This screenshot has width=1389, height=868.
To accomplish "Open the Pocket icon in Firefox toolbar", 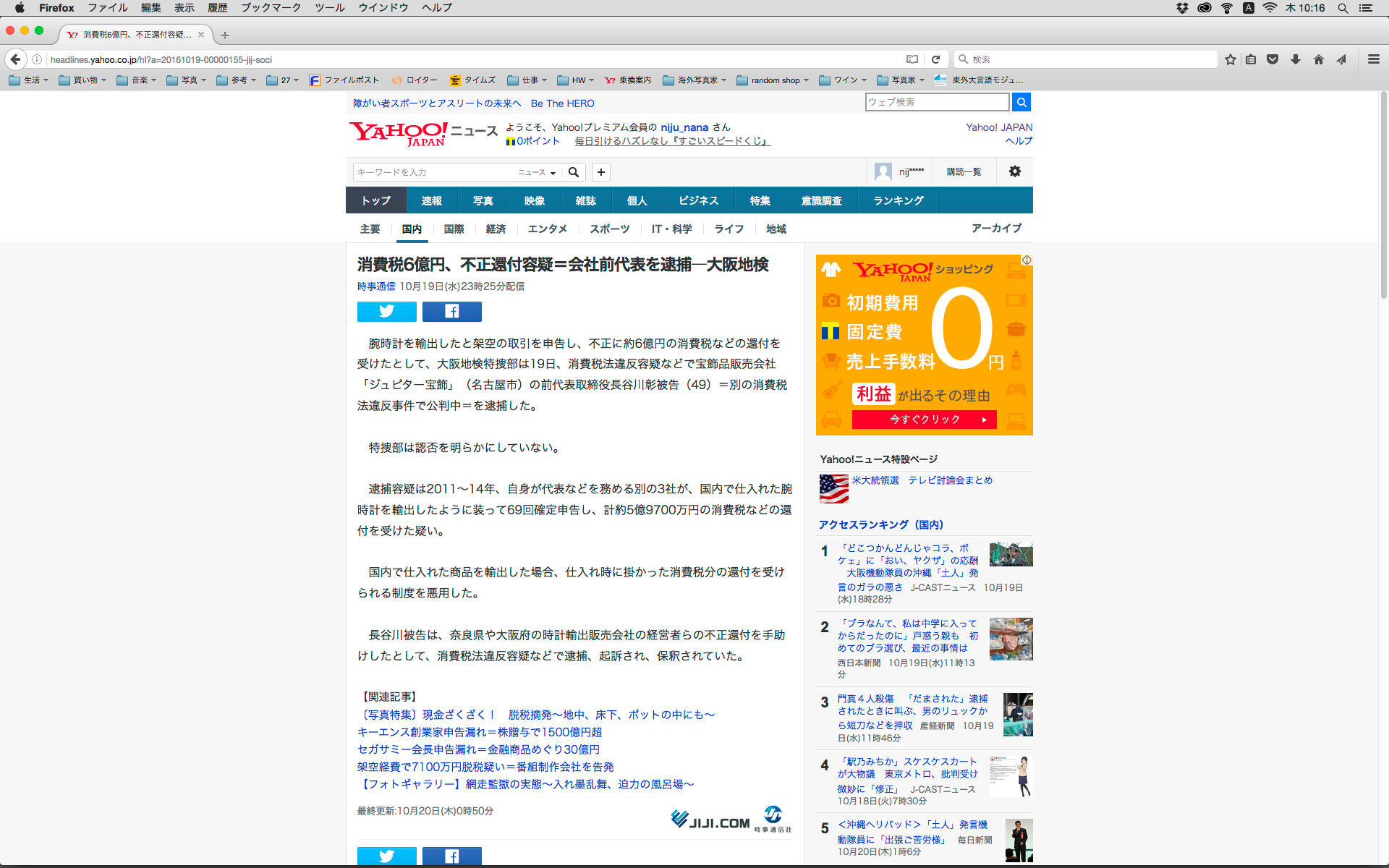I will click(1273, 59).
